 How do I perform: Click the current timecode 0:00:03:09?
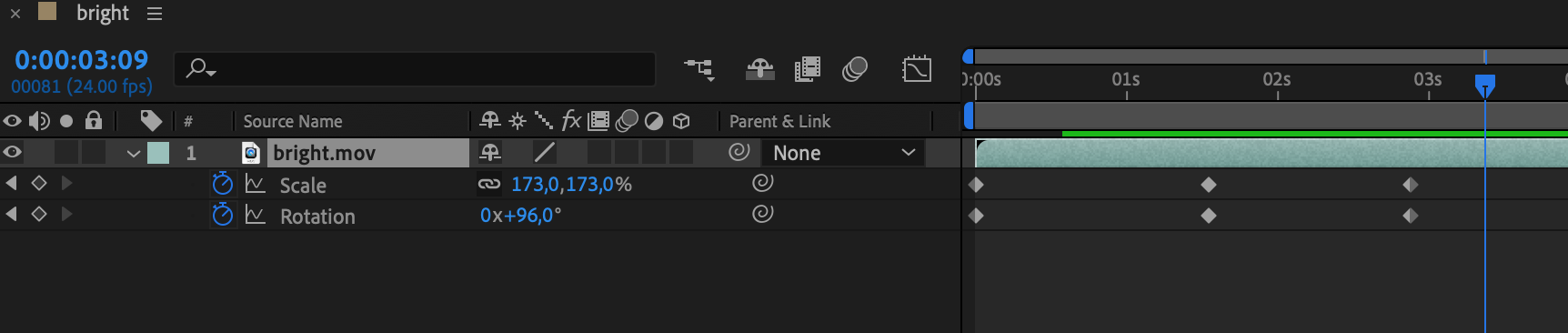[82, 60]
